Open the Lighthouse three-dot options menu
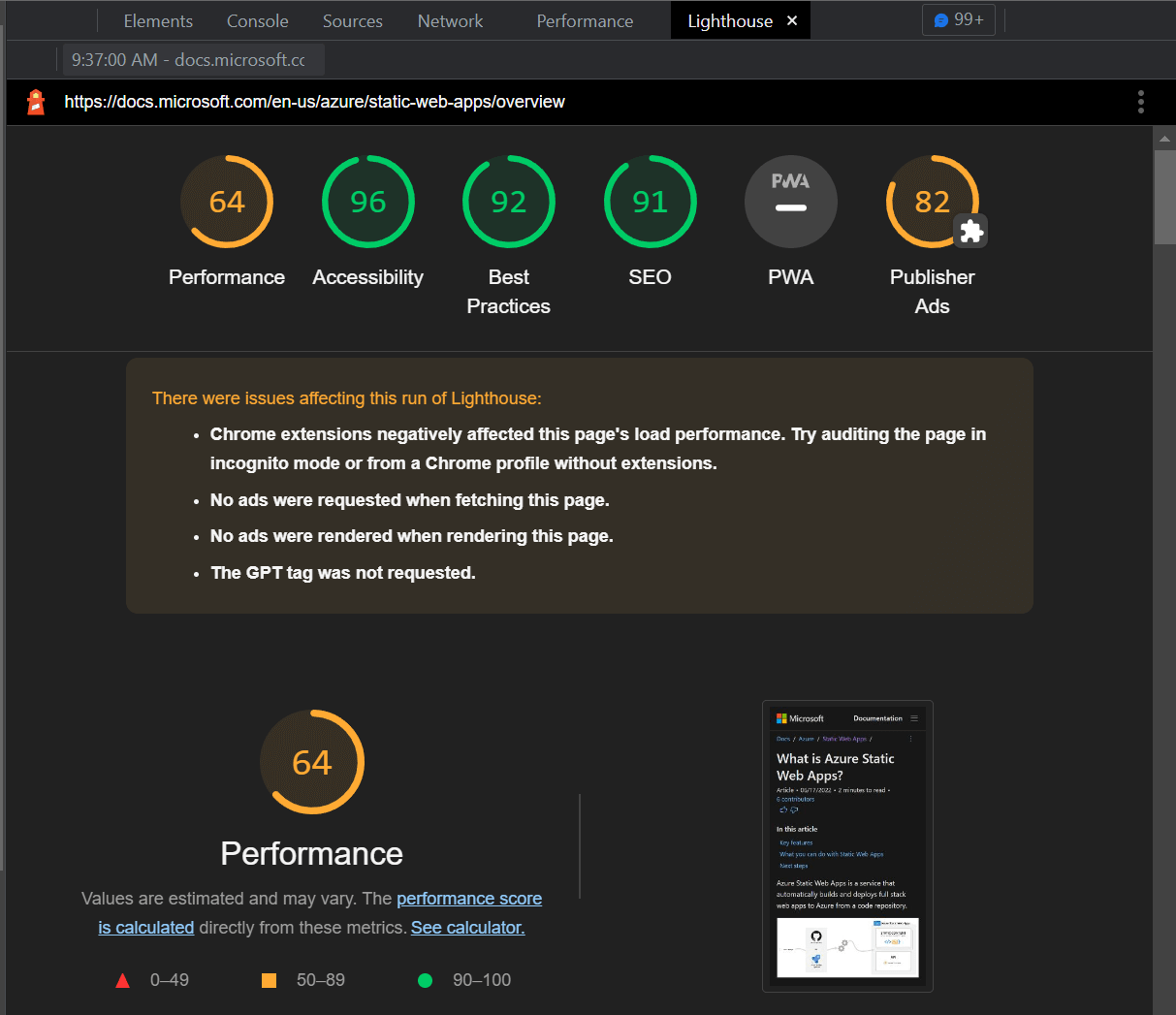 pos(1140,102)
